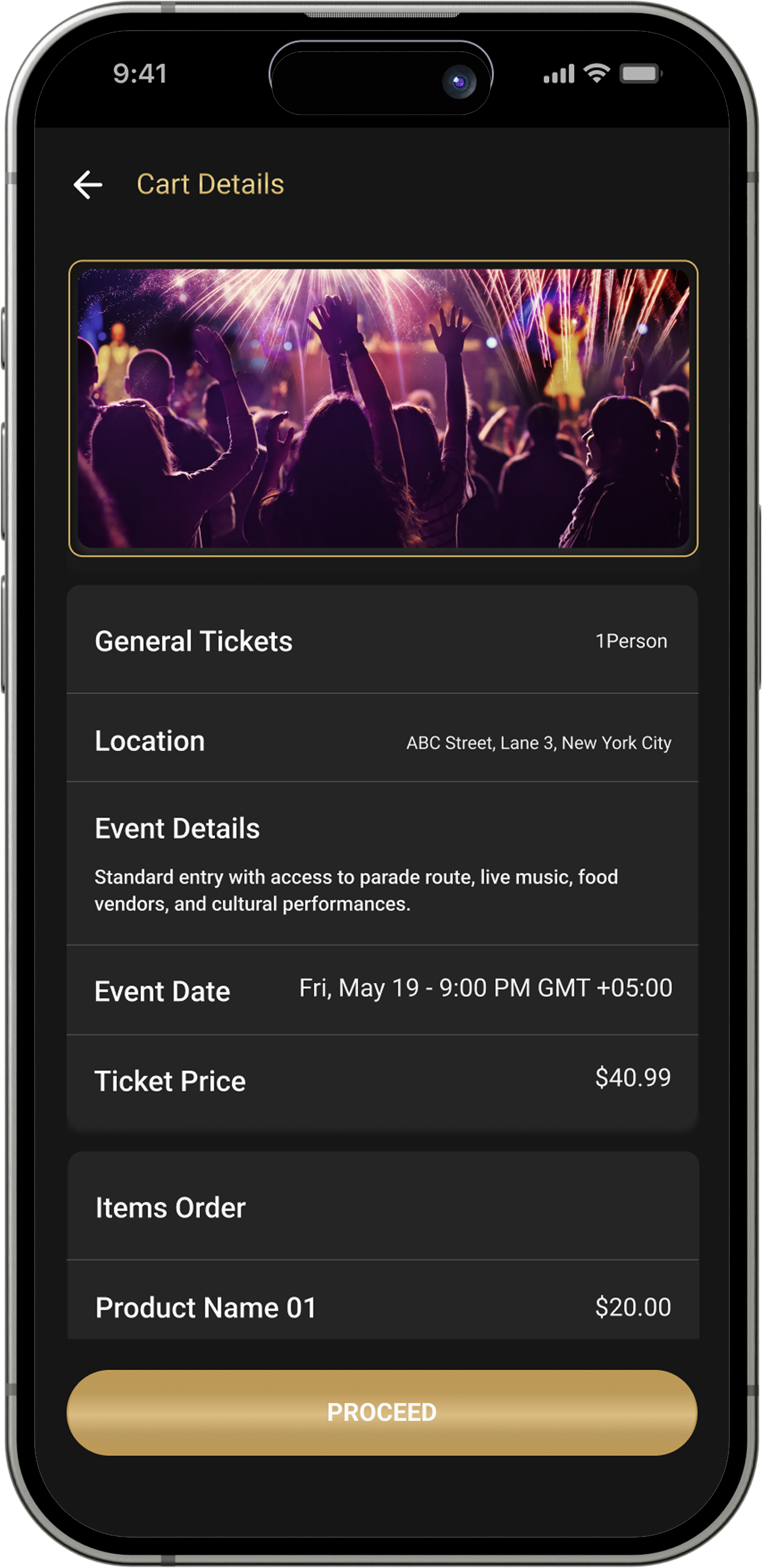This screenshot has width=762, height=1568.
Task: Tap the $40.99 ticket price
Action: click(633, 1077)
